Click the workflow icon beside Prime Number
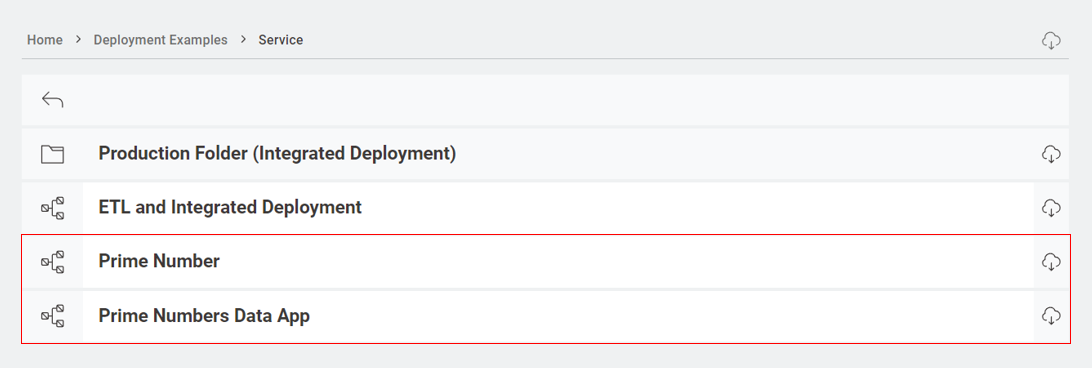Image resolution: width=1092 pixels, height=368 pixels. click(52, 261)
